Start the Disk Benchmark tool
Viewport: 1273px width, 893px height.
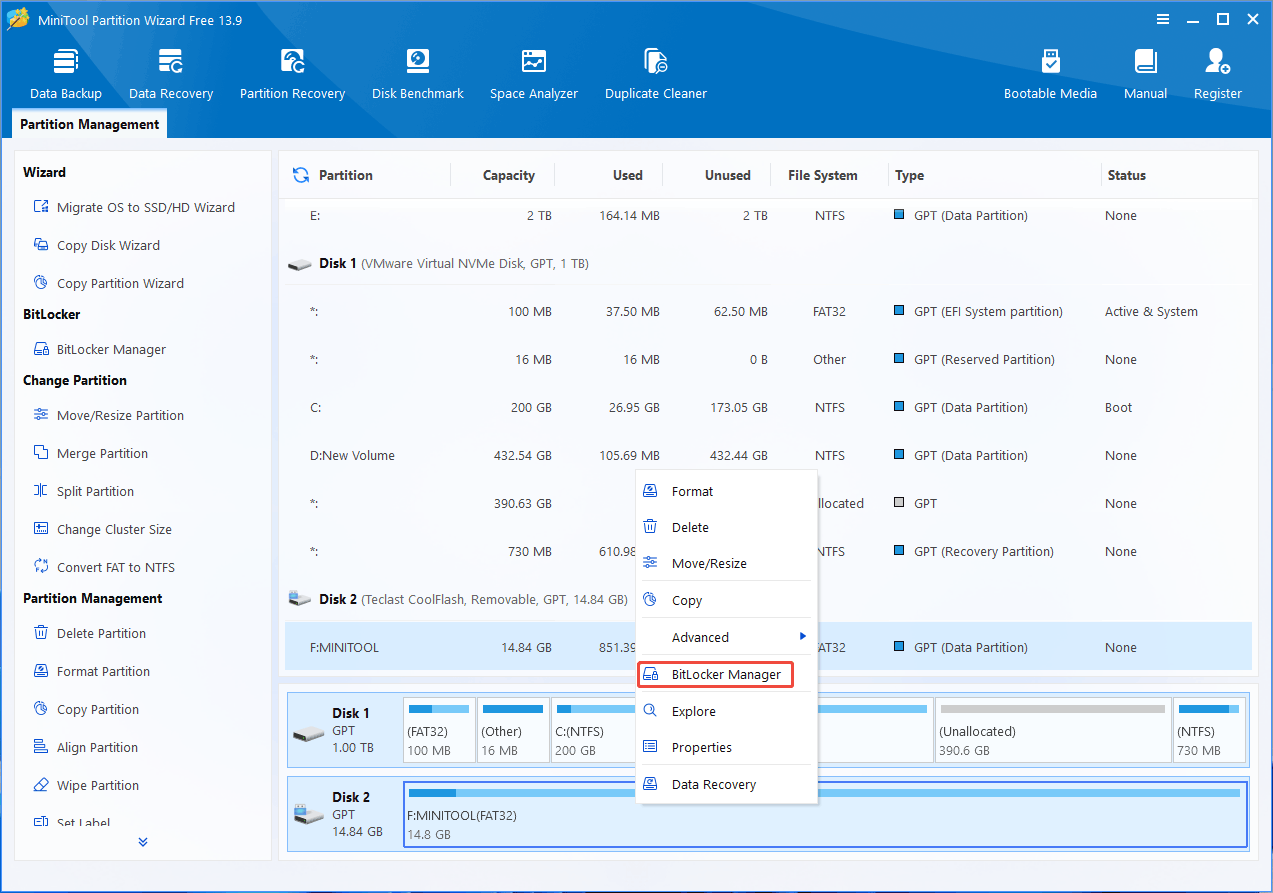click(x=418, y=73)
